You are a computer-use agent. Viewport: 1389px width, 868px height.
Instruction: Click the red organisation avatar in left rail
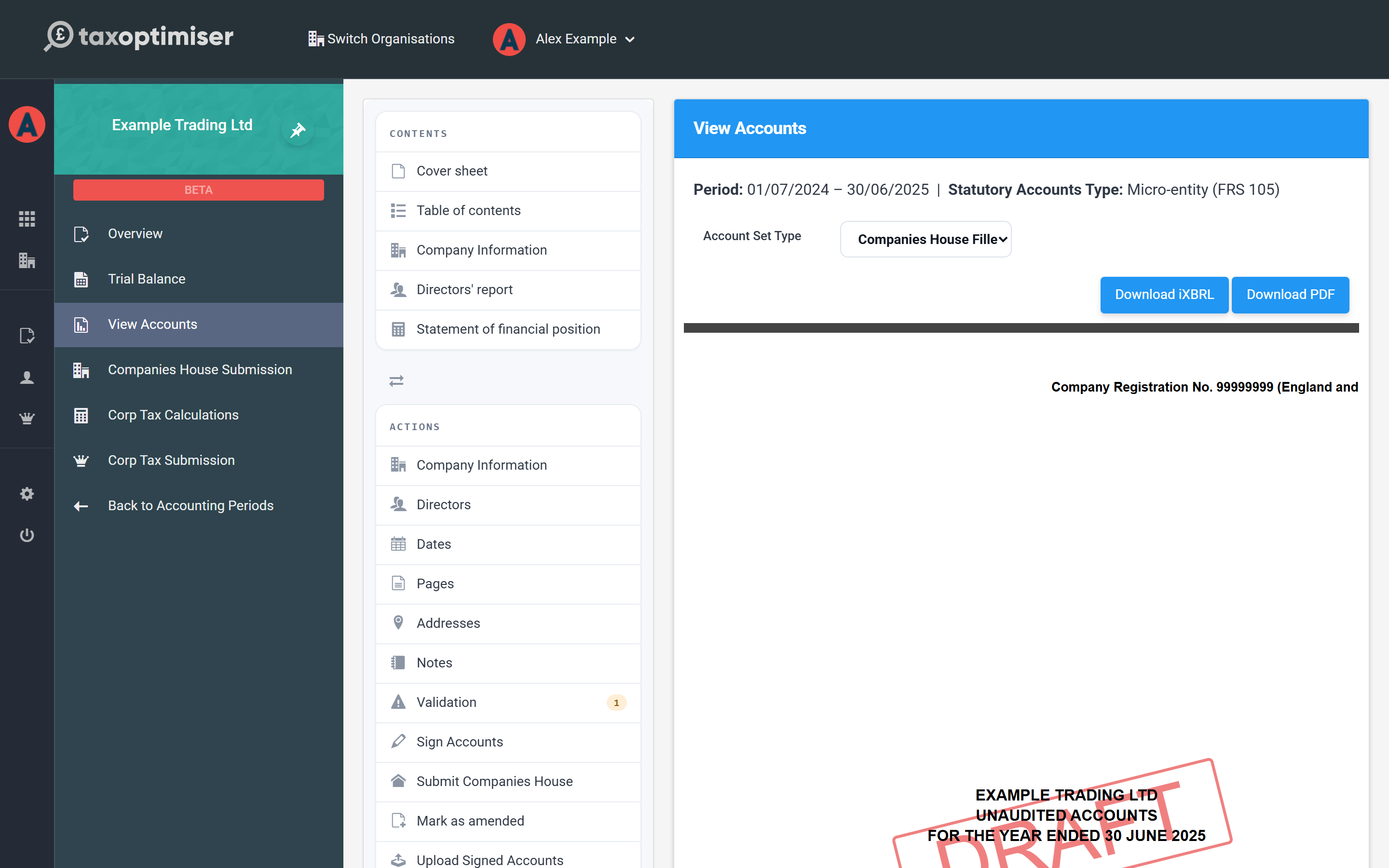tap(27, 124)
